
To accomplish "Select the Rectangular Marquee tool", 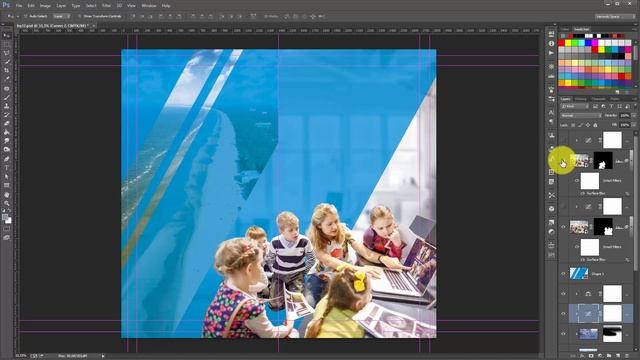I will pyautogui.click(x=7, y=44).
